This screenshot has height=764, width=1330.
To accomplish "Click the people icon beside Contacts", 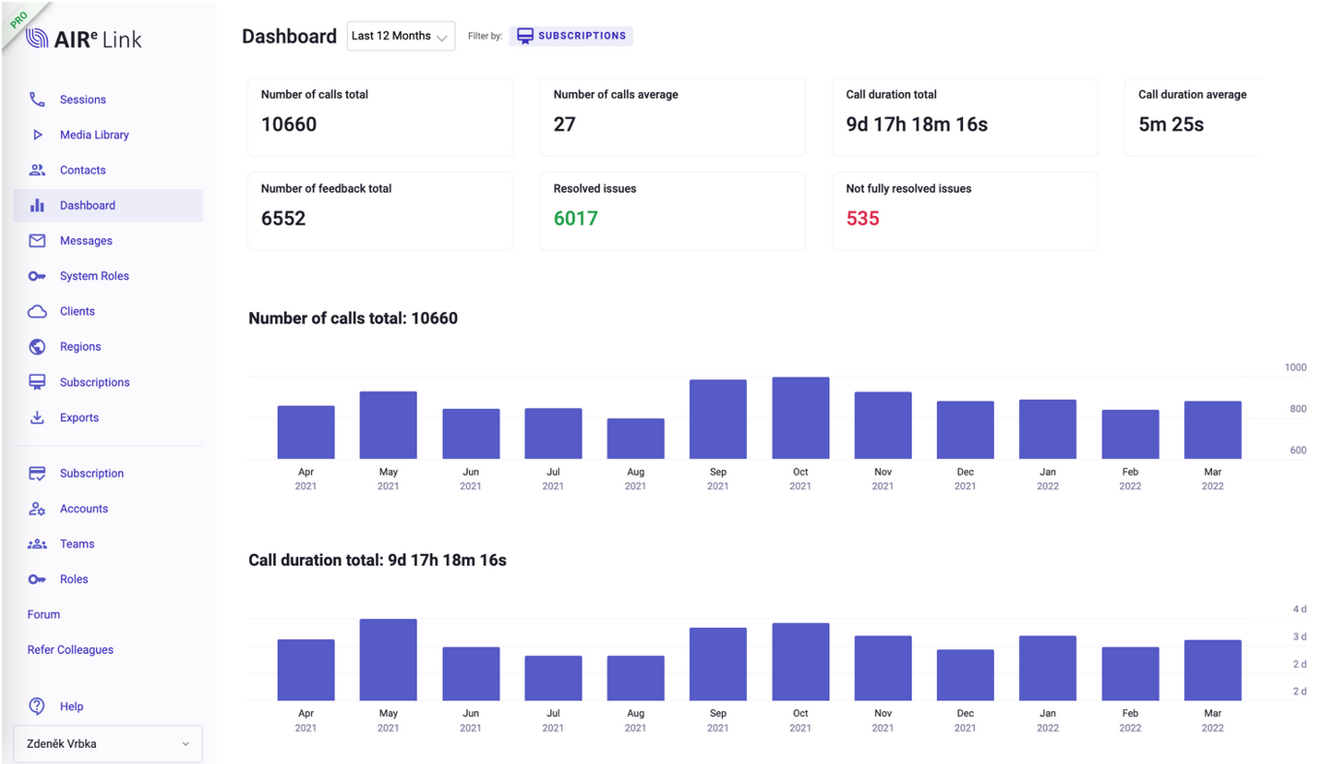I will coord(37,170).
